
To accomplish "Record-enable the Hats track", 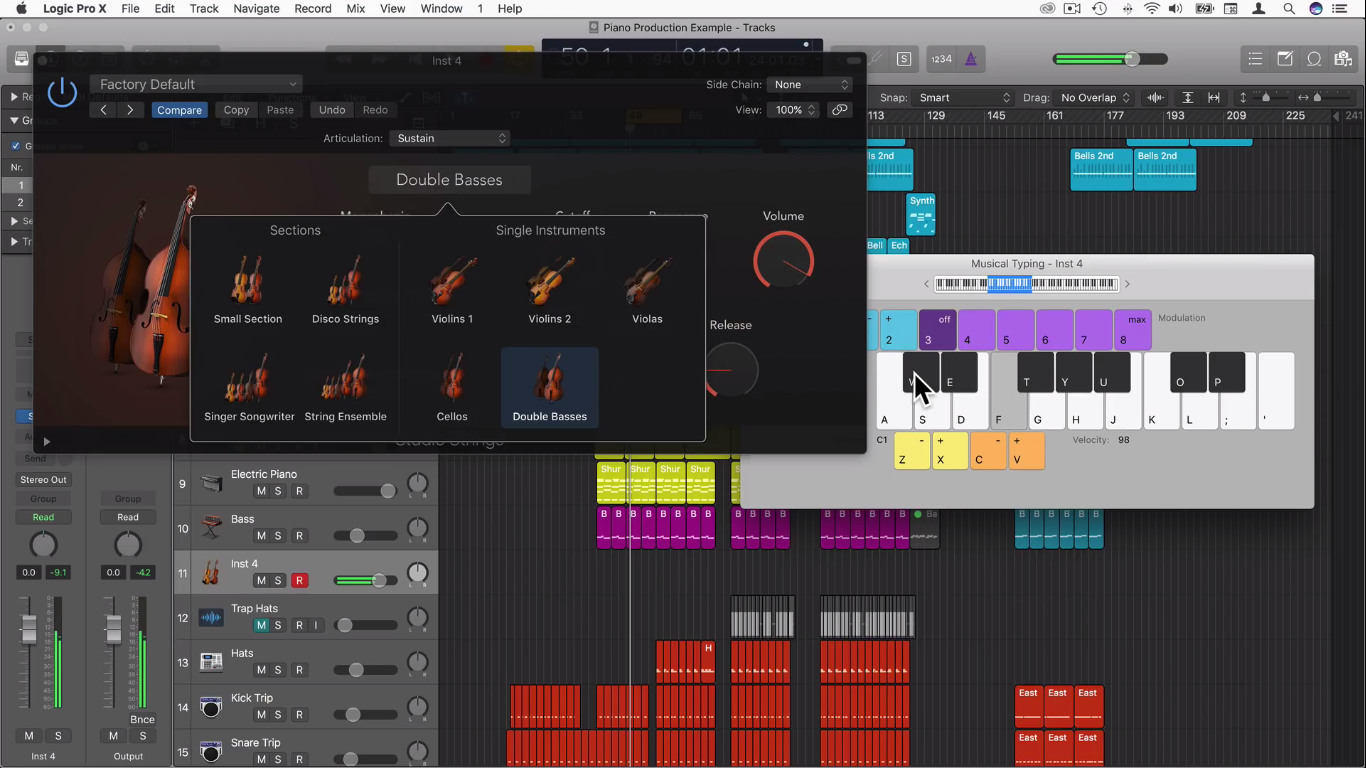I will [299, 670].
